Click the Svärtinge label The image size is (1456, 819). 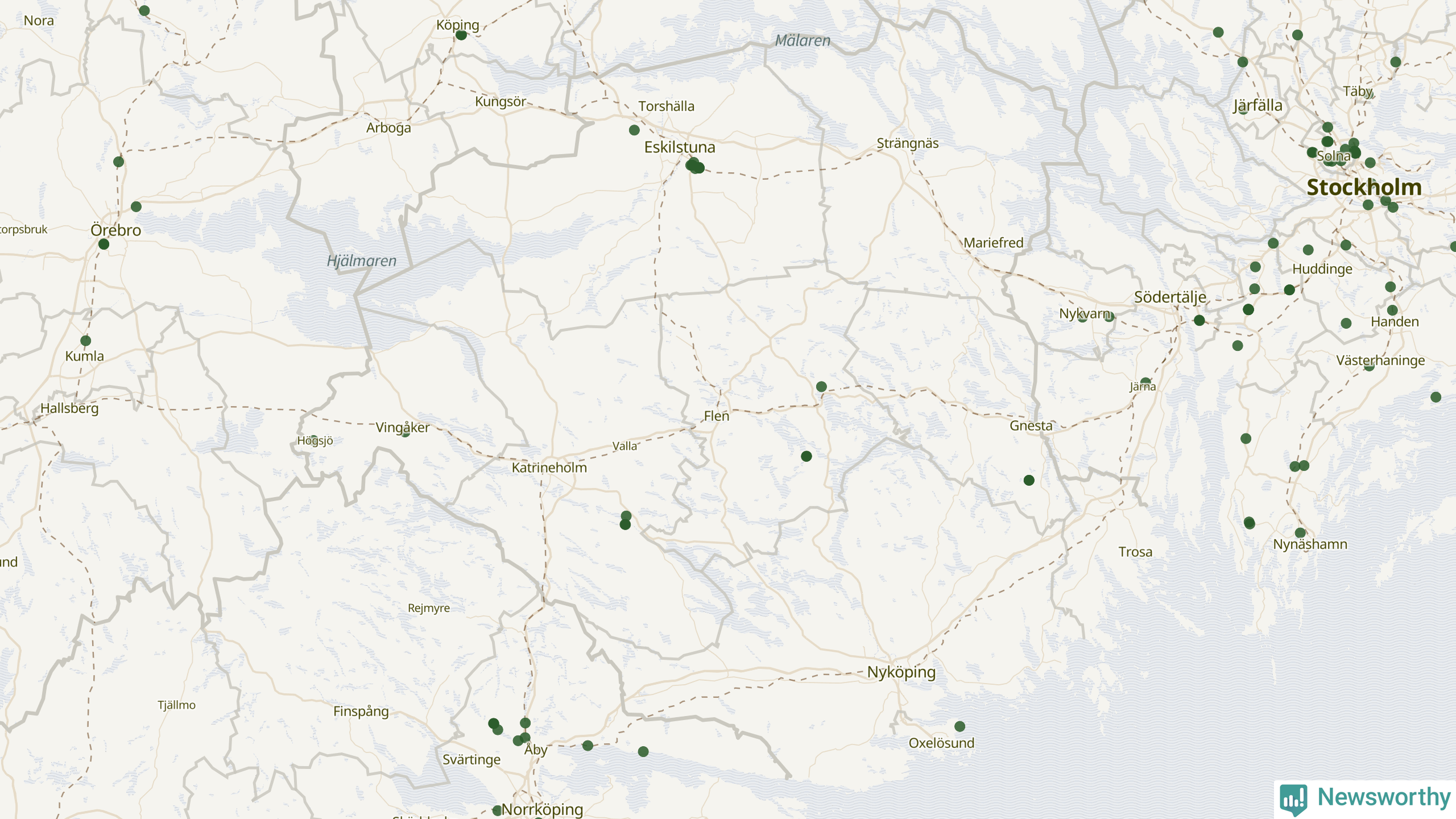pos(471,760)
